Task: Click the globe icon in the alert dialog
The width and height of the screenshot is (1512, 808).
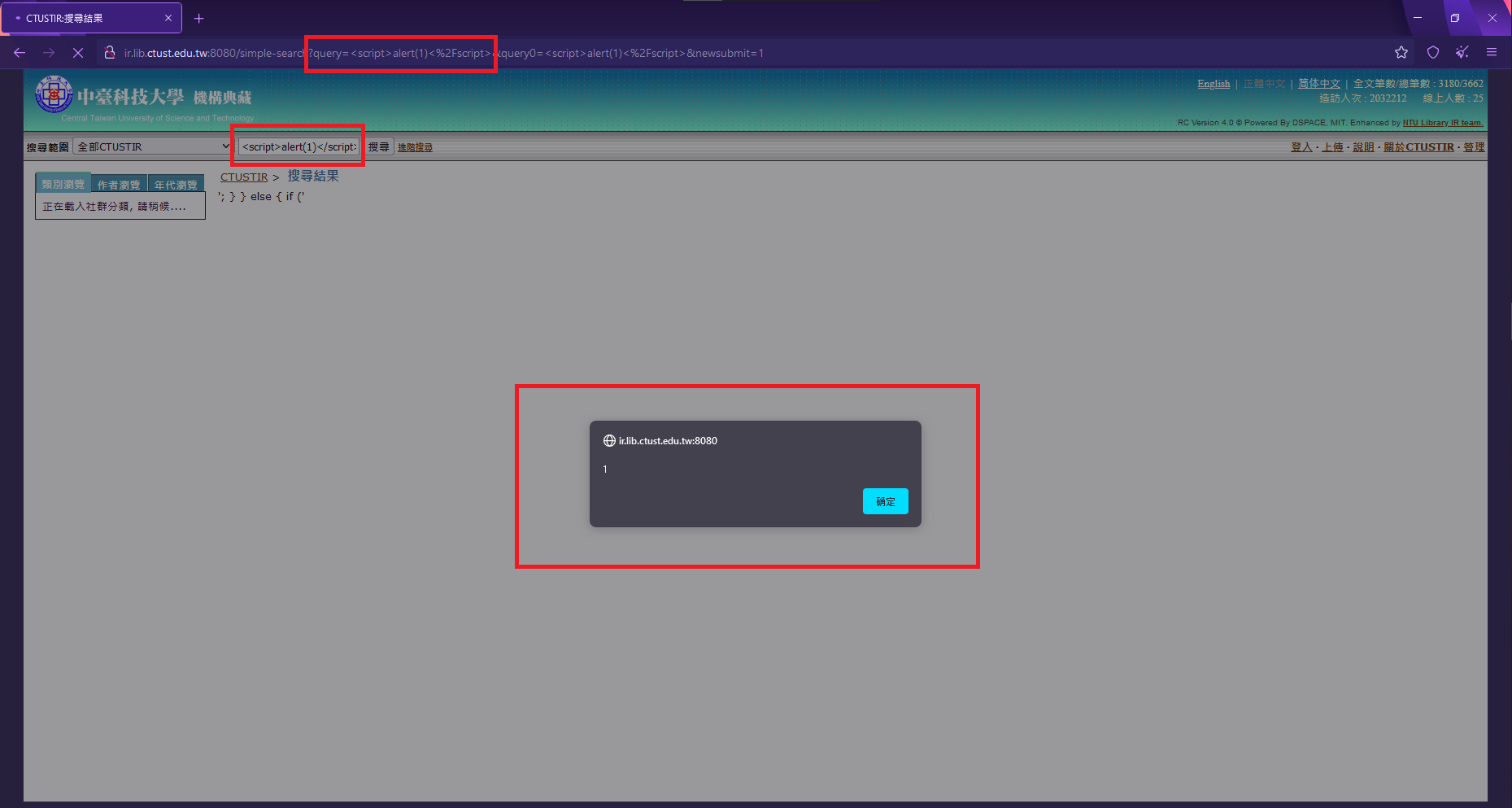Action: (x=609, y=441)
